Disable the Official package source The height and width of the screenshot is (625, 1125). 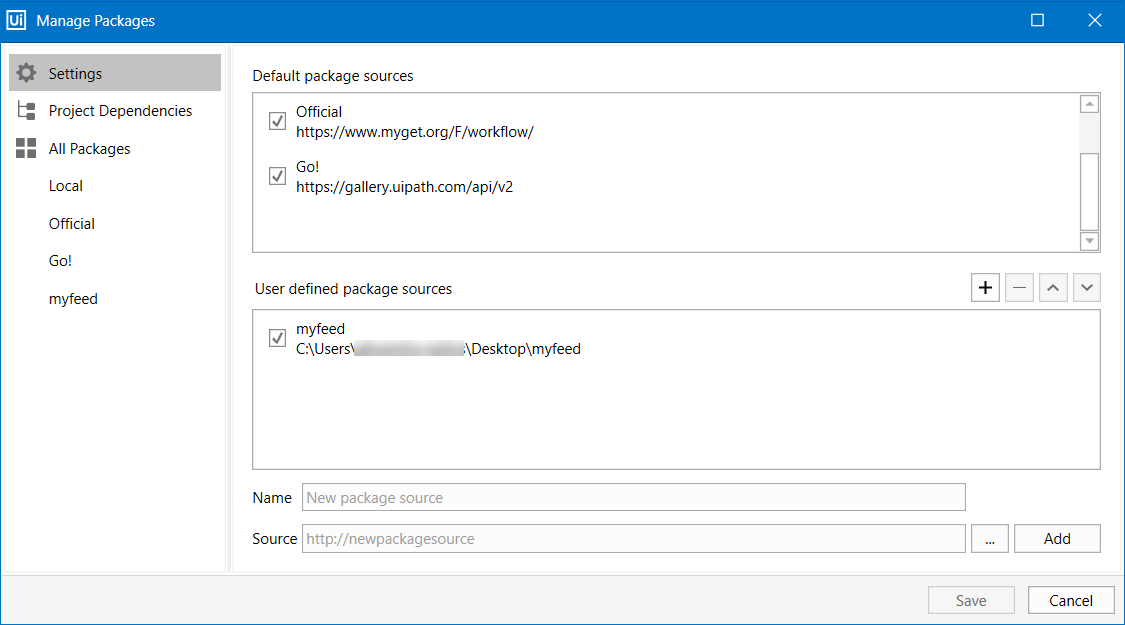click(277, 121)
